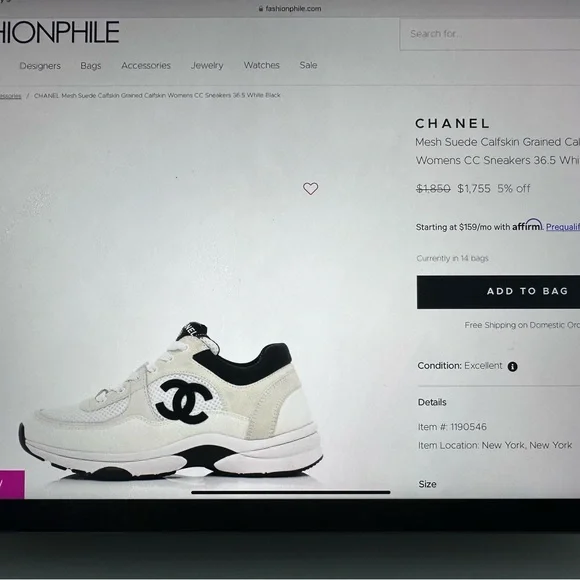The height and width of the screenshot is (580, 580).
Task: Follow the Prequalify link
Action: pyautogui.click(x=563, y=227)
